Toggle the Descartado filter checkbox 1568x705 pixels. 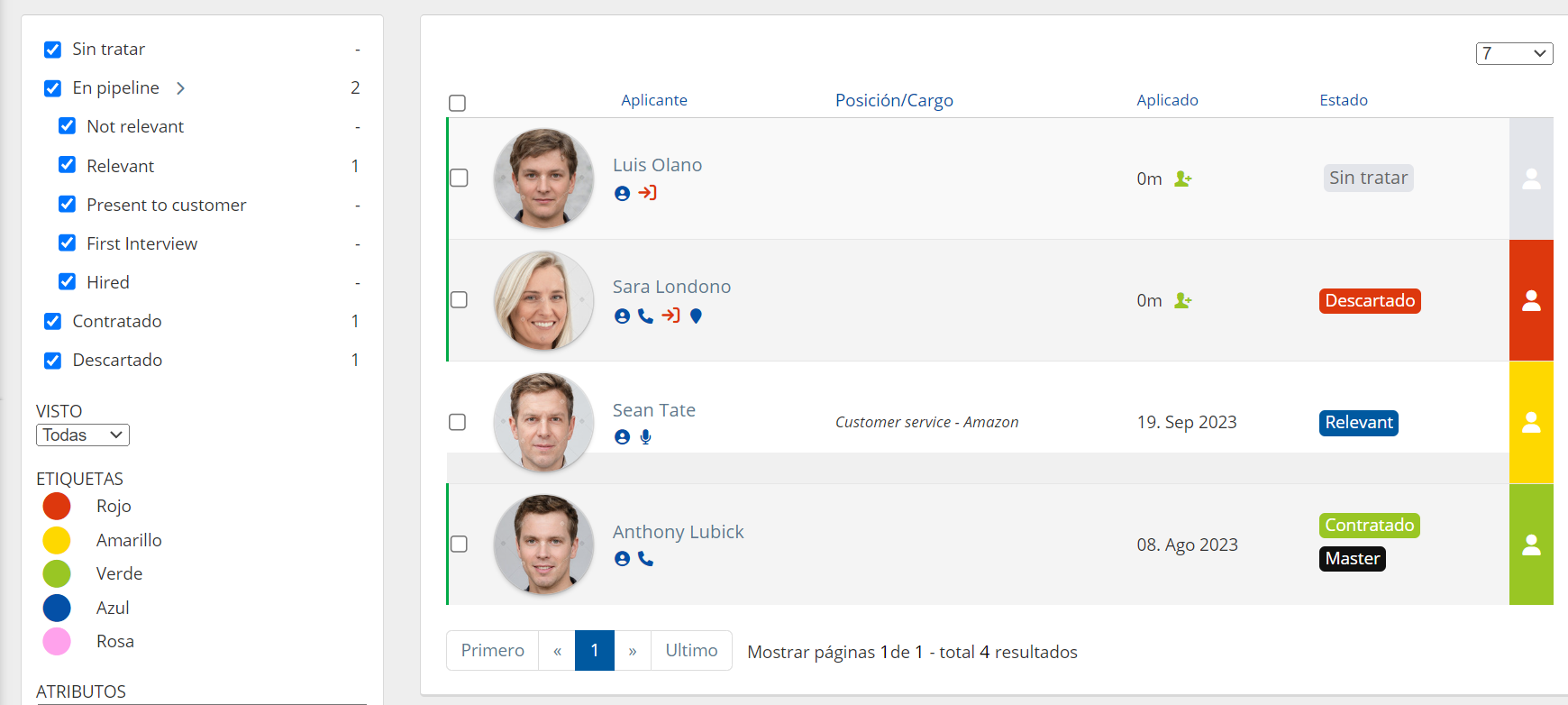click(x=53, y=361)
